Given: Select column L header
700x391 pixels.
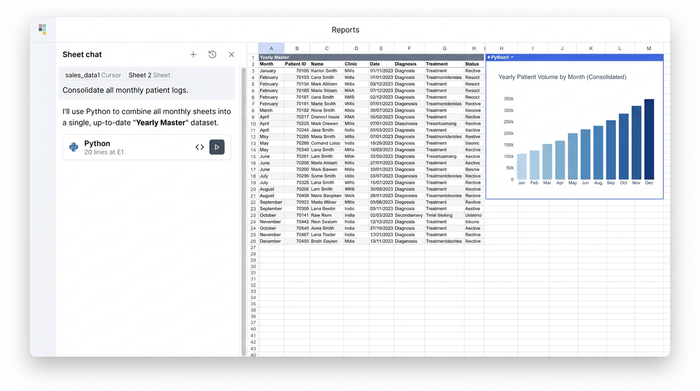Looking at the screenshot, I should pyautogui.click(x=620, y=48).
